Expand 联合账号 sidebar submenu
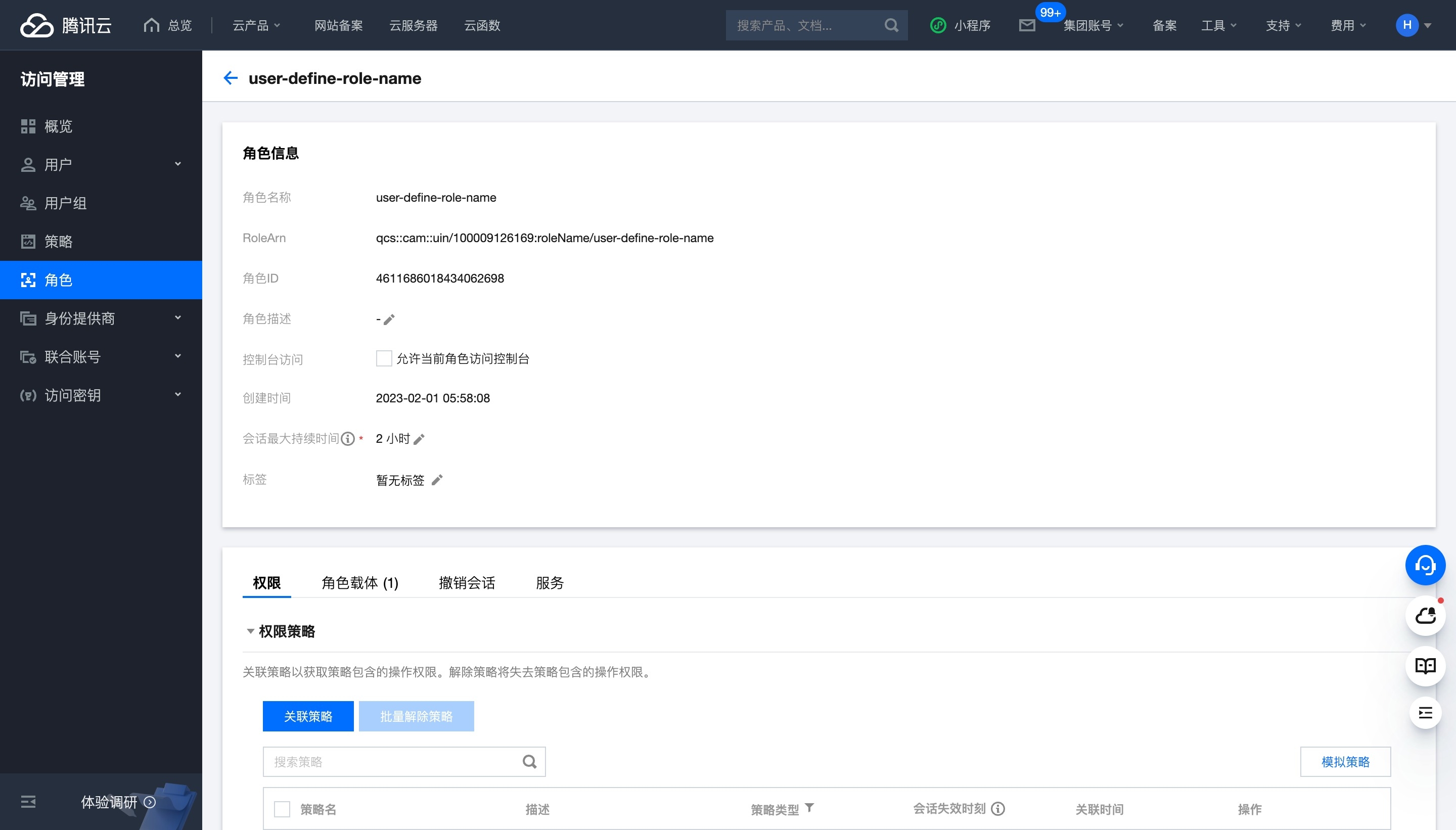Viewport: 1456px width, 830px height. (178, 356)
